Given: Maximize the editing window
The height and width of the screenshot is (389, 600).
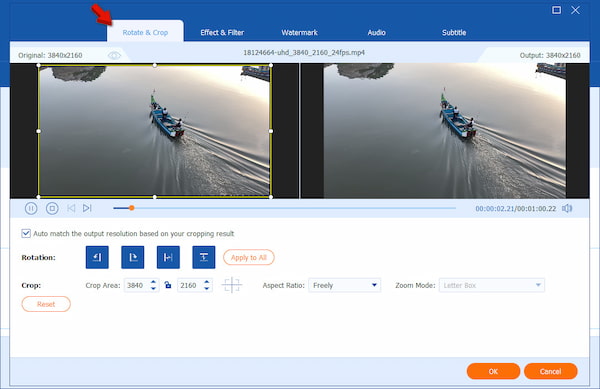Looking at the screenshot, I should (556, 10).
